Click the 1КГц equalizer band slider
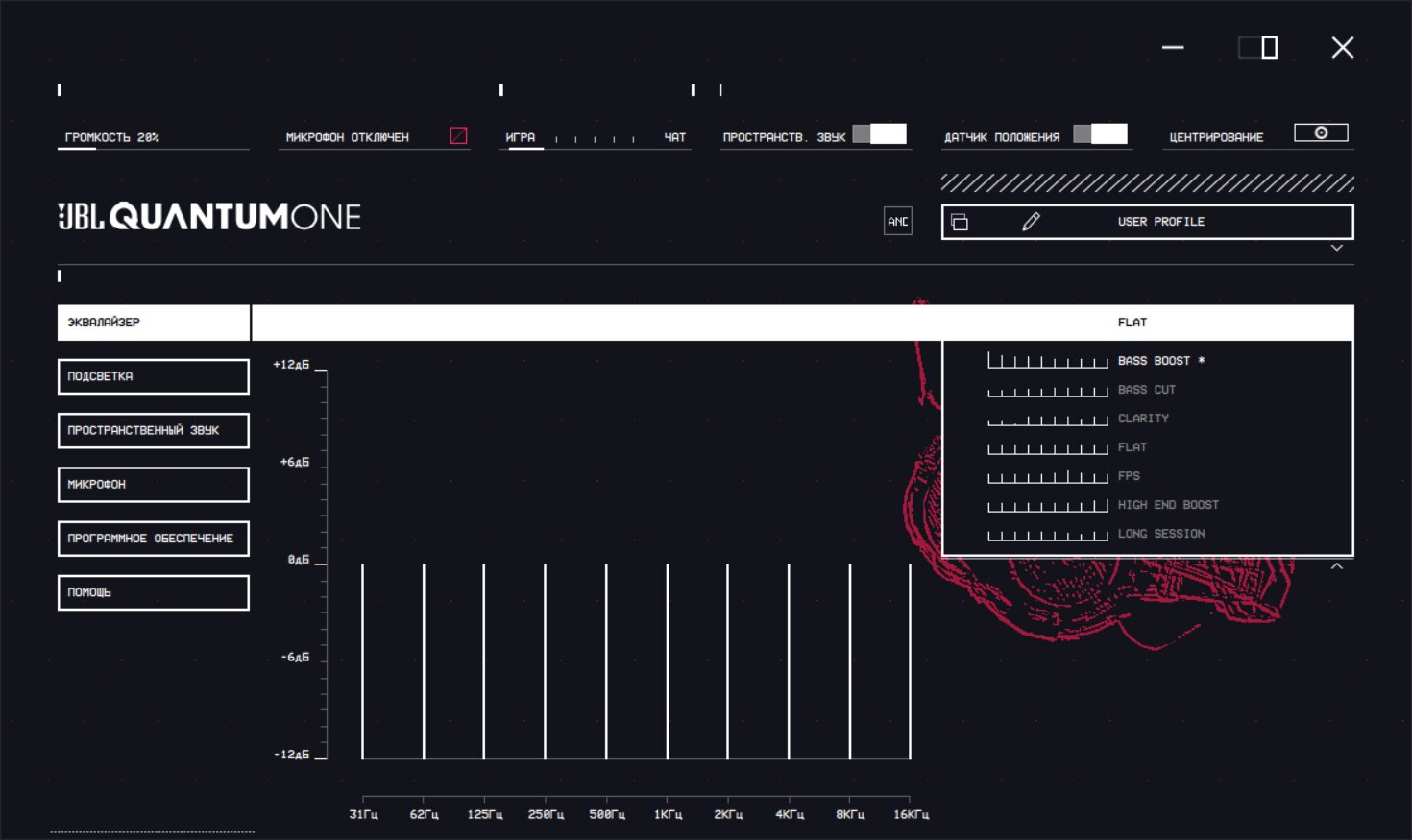Viewport: 1412px width, 840px height. (668, 661)
